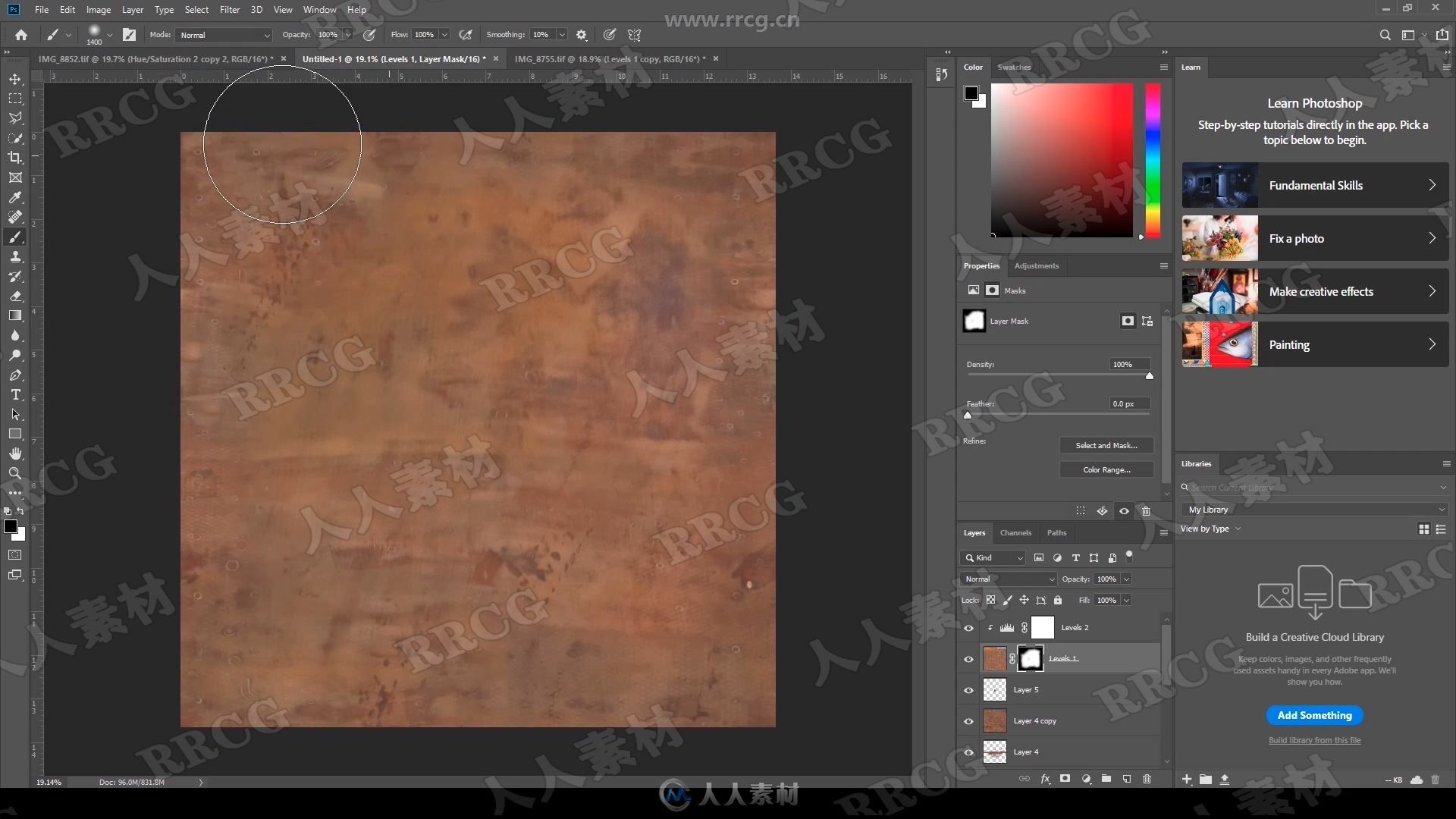This screenshot has width=1456, height=819.
Task: Click the Color Range button
Action: pos(1106,469)
